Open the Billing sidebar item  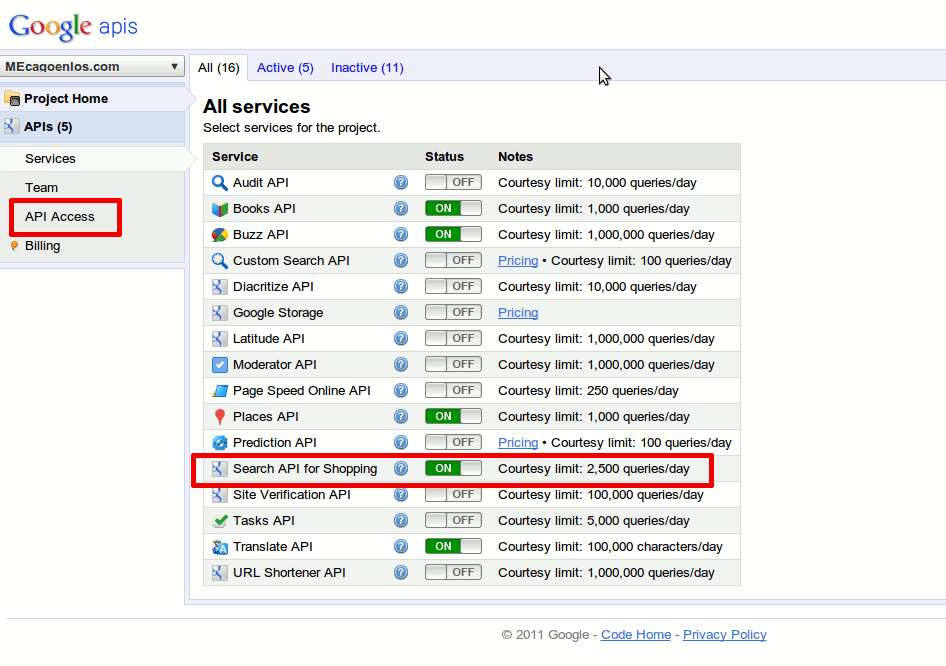click(x=42, y=246)
